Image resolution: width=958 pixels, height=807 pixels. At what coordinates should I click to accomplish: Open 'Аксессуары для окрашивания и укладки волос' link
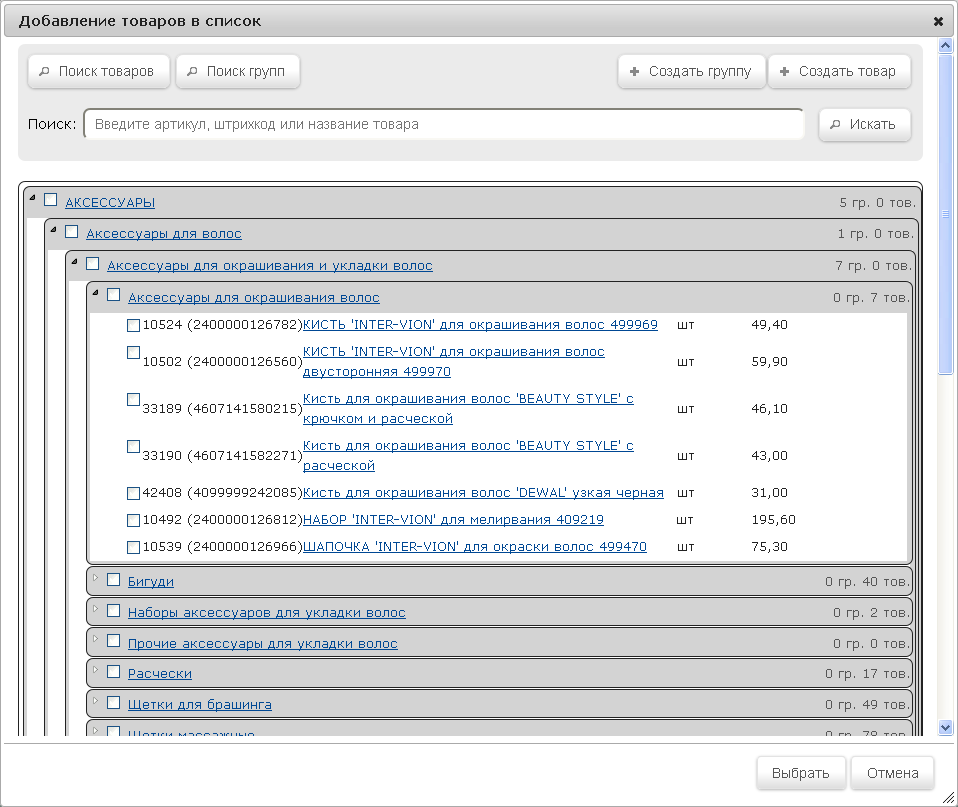(270, 266)
